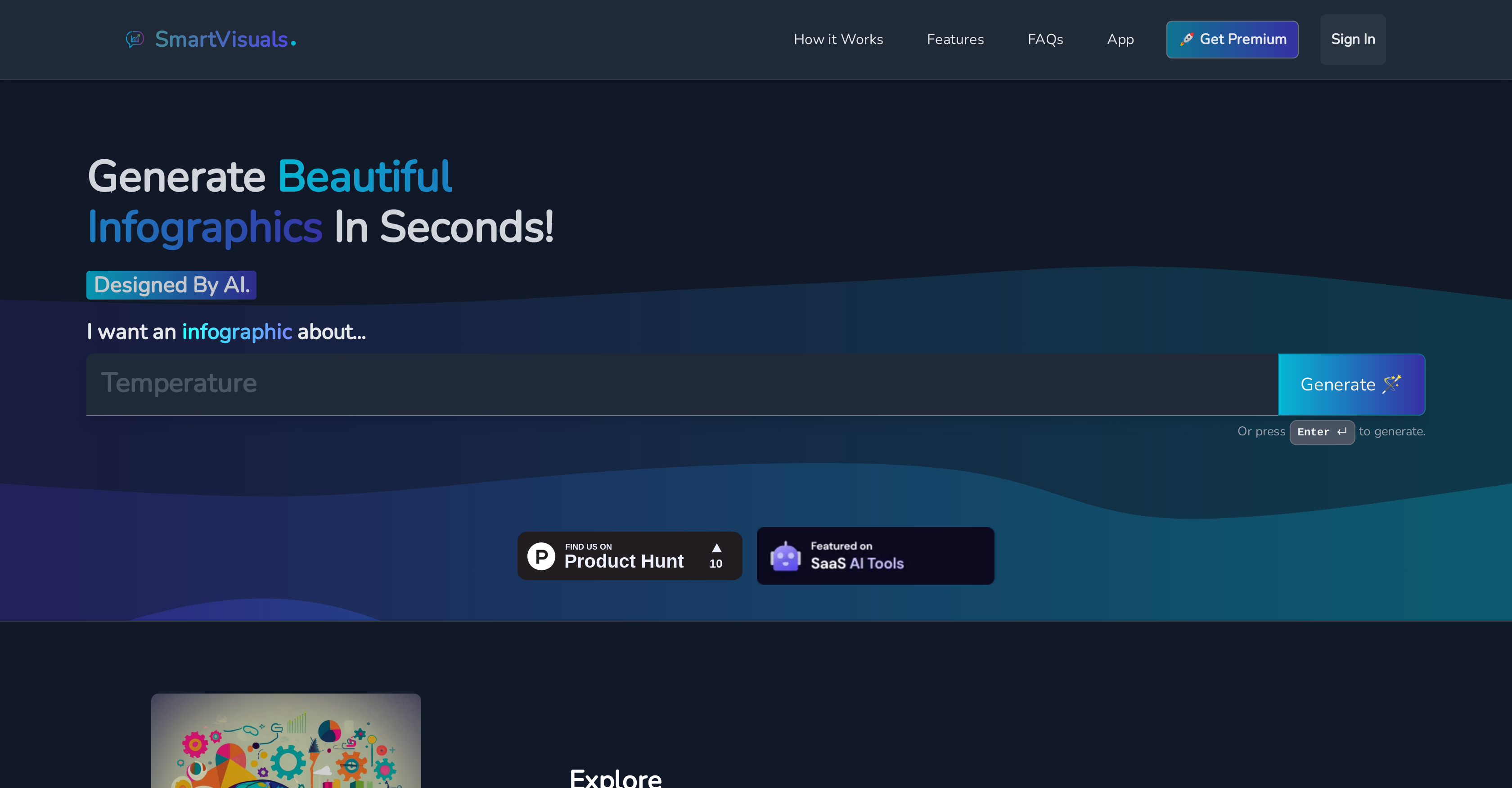Viewport: 1512px width, 788px height.
Task: Navigate to the Features section
Action: (x=955, y=39)
